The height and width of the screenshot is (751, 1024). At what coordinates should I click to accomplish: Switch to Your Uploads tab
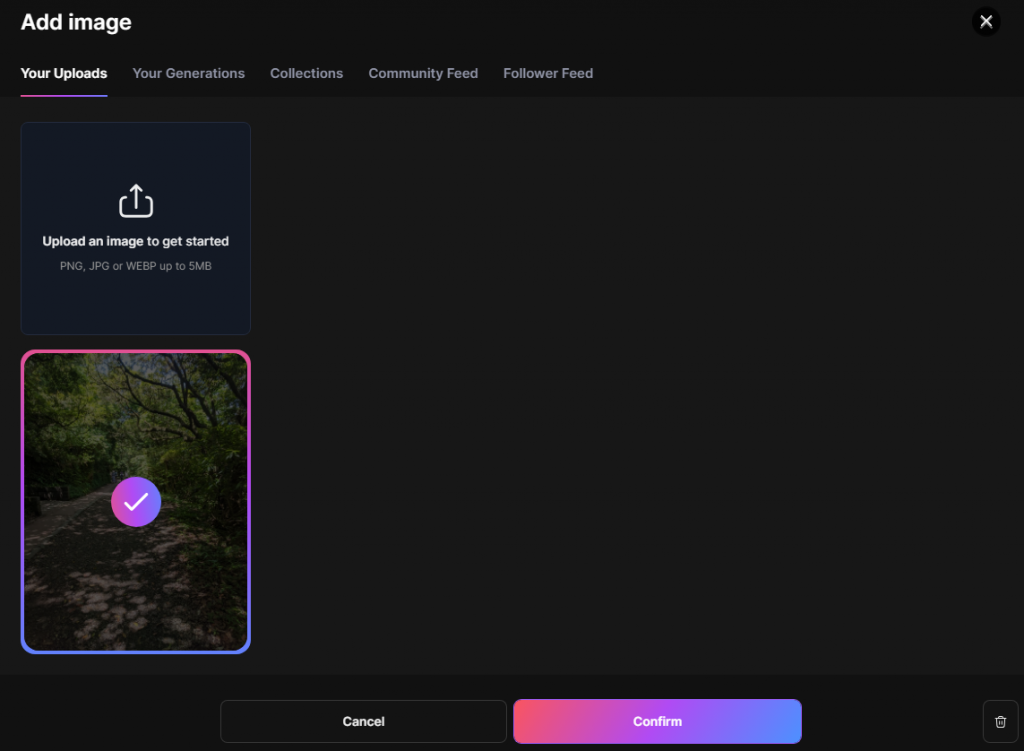(x=64, y=73)
